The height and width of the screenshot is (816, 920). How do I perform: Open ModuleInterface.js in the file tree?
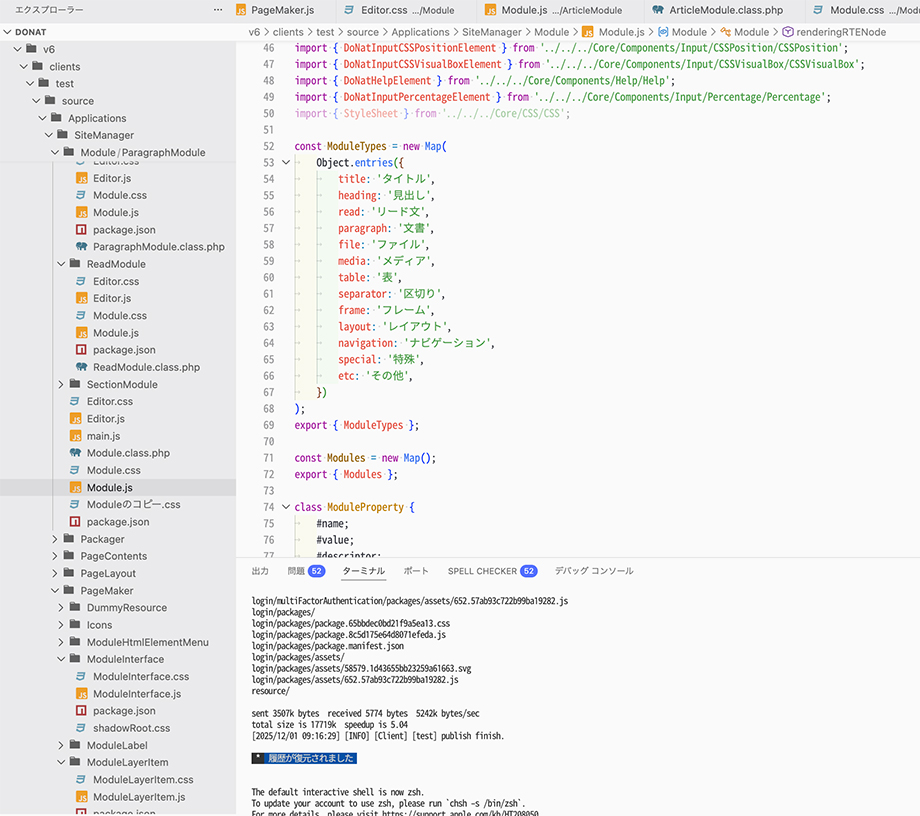click(x=137, y=694)
